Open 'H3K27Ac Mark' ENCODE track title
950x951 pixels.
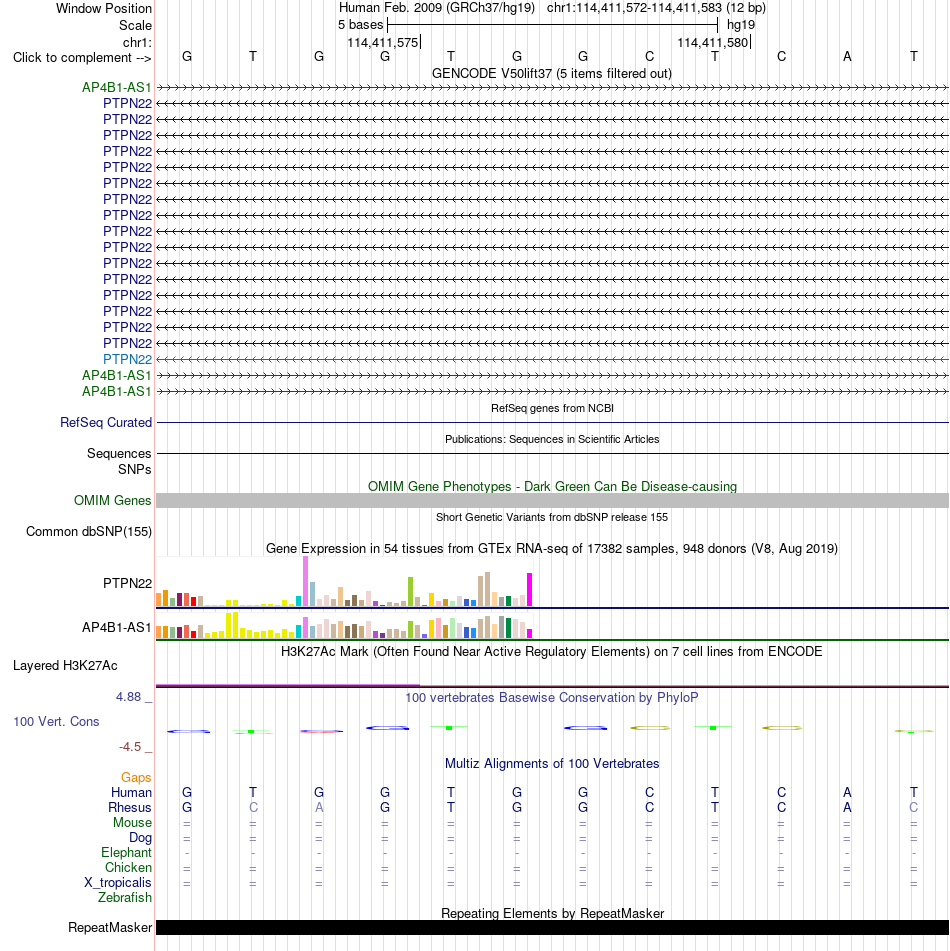551,651
